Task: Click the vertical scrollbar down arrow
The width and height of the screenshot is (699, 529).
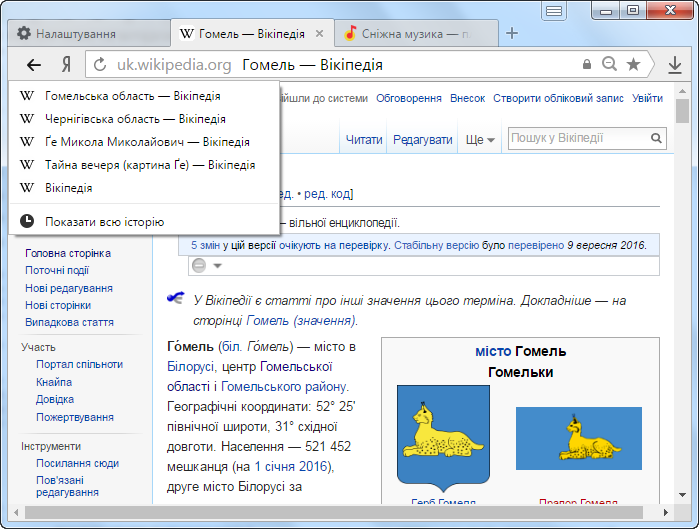Action: (x=682, y=495)
